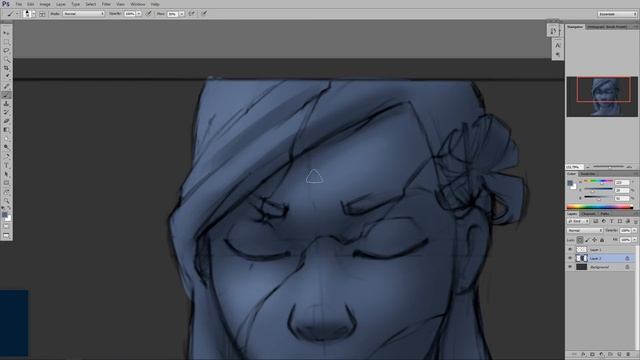This screenshot has height=360, width=640.
Task: Select the Gradient tool
Action: (6, 130)
